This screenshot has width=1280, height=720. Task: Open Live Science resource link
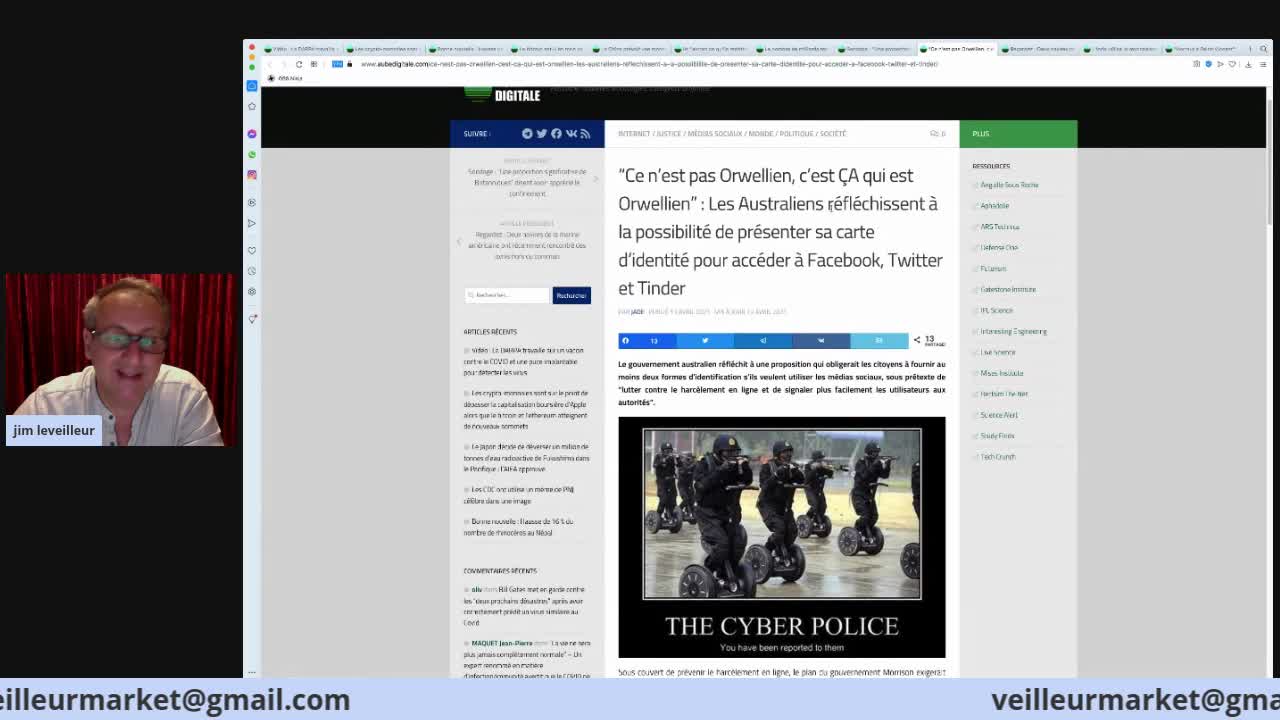[998, 352]
